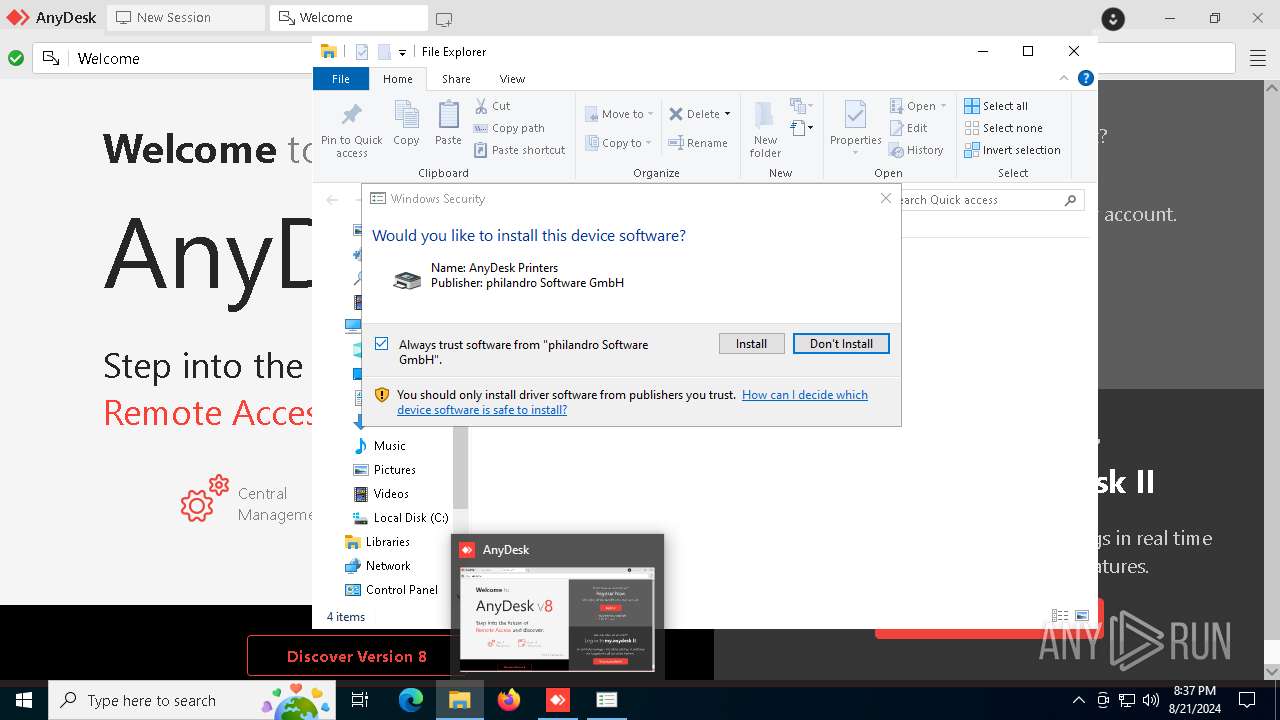
Task: Click the Rename ribbon button
Action: point(698,143)
